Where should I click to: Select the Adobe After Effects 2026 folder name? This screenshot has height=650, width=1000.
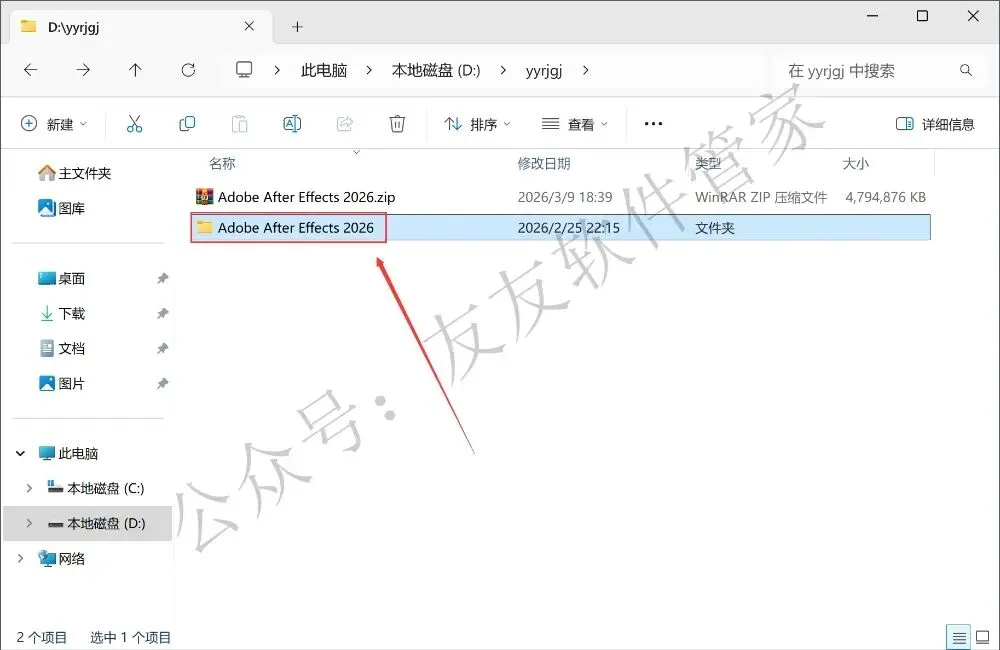click(295, 228)
